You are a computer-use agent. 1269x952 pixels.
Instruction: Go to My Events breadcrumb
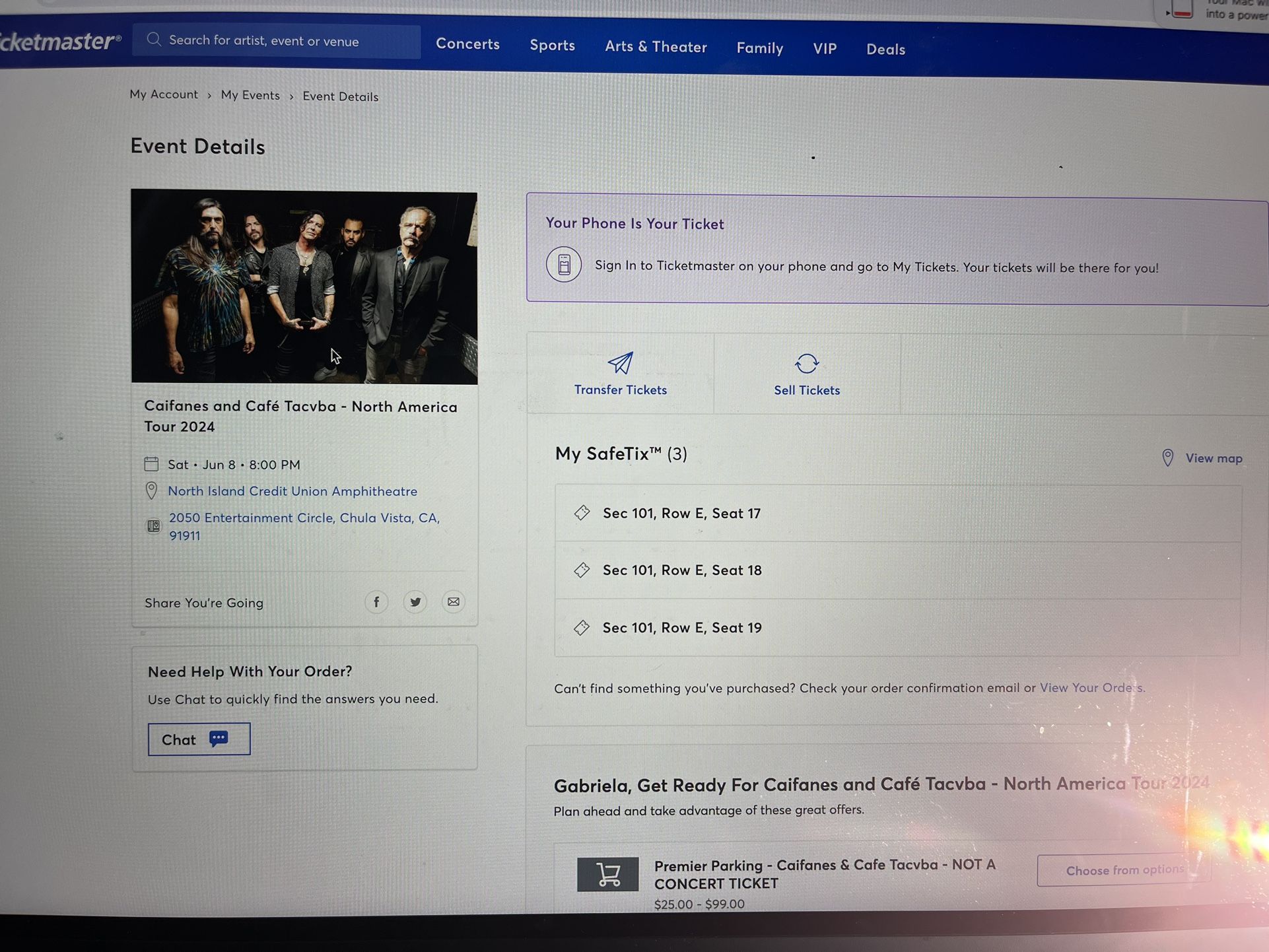pos(250,95)
